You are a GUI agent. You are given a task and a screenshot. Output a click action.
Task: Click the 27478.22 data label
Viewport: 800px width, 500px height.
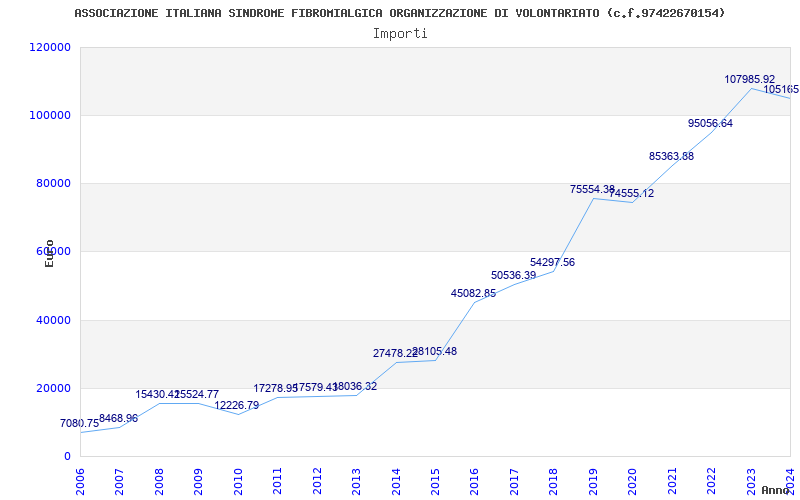[x=395, y=353]
